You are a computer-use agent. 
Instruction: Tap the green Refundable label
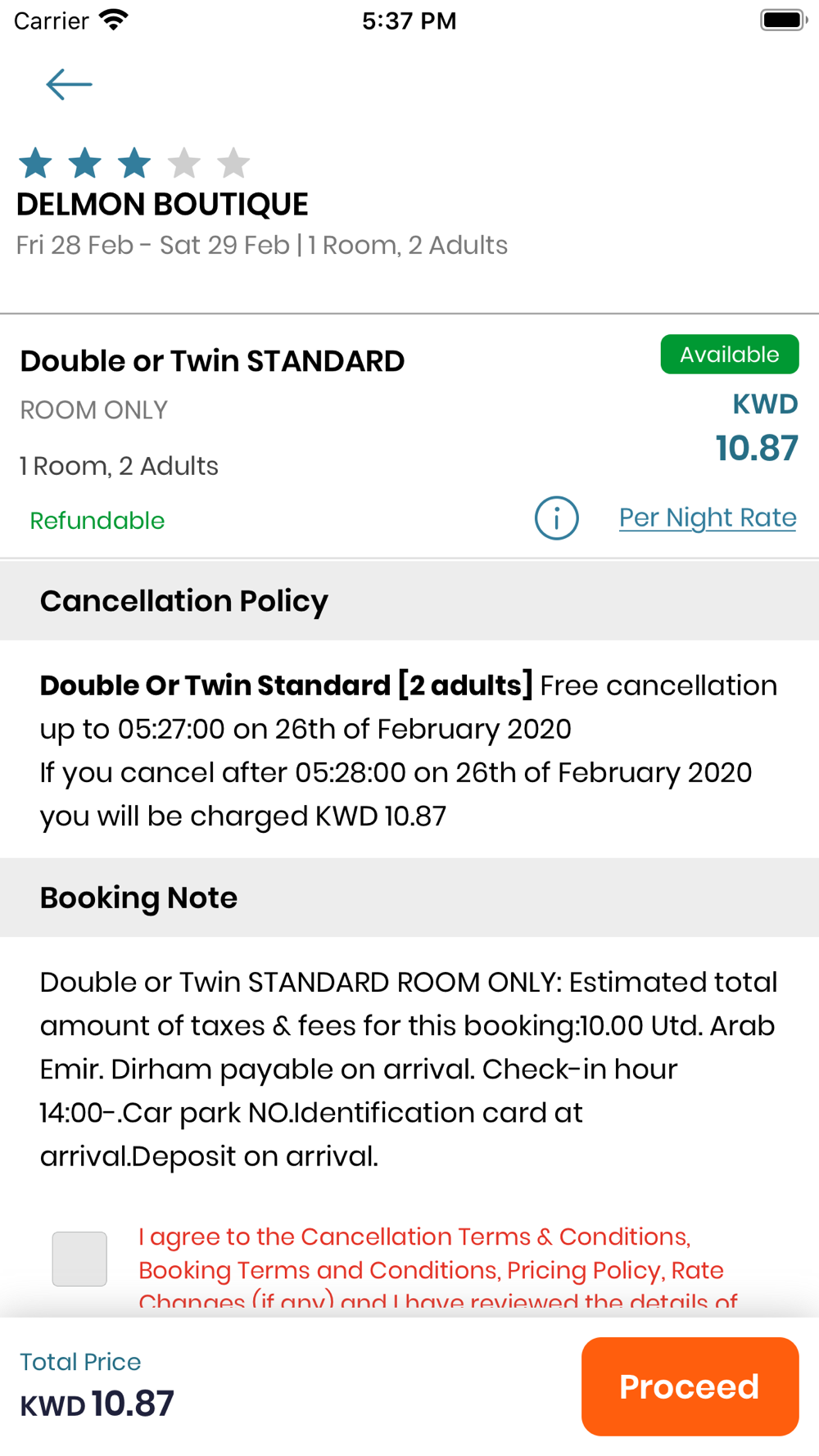97,521
